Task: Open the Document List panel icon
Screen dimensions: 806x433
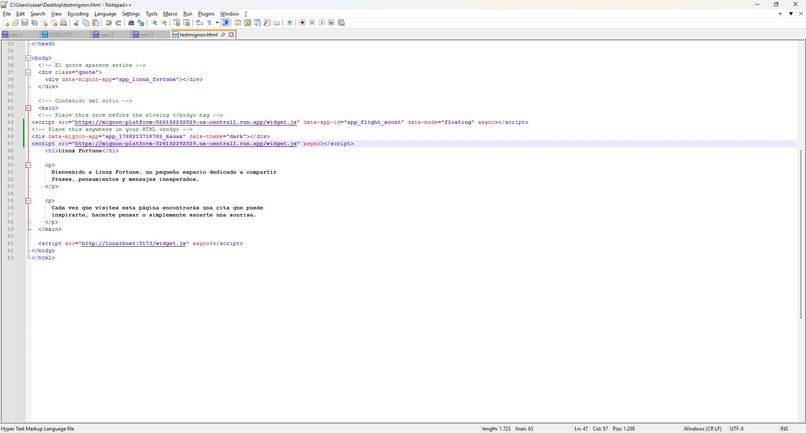Action: point(257,23)
